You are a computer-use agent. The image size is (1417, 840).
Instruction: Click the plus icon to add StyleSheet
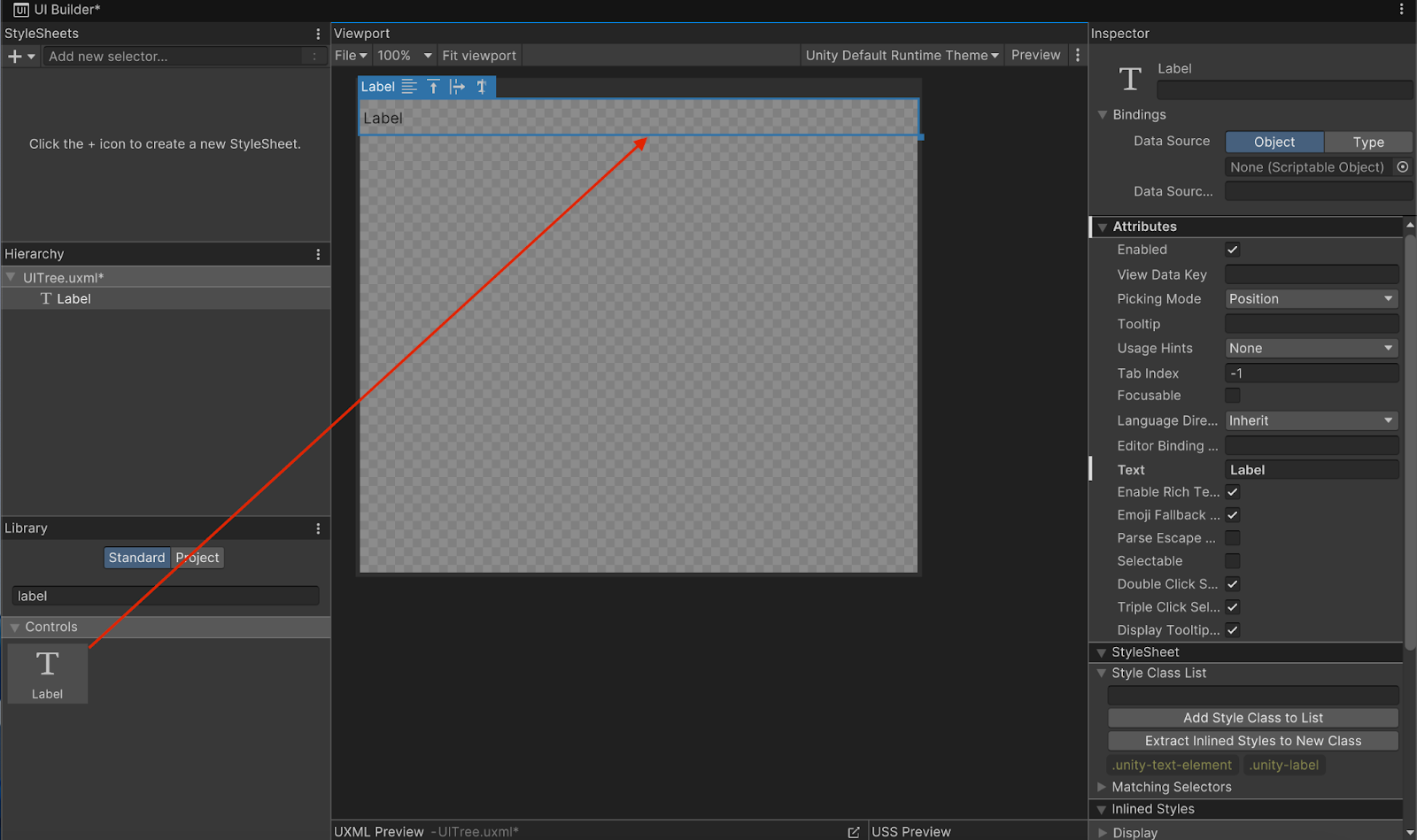click(x=14, y=57)
